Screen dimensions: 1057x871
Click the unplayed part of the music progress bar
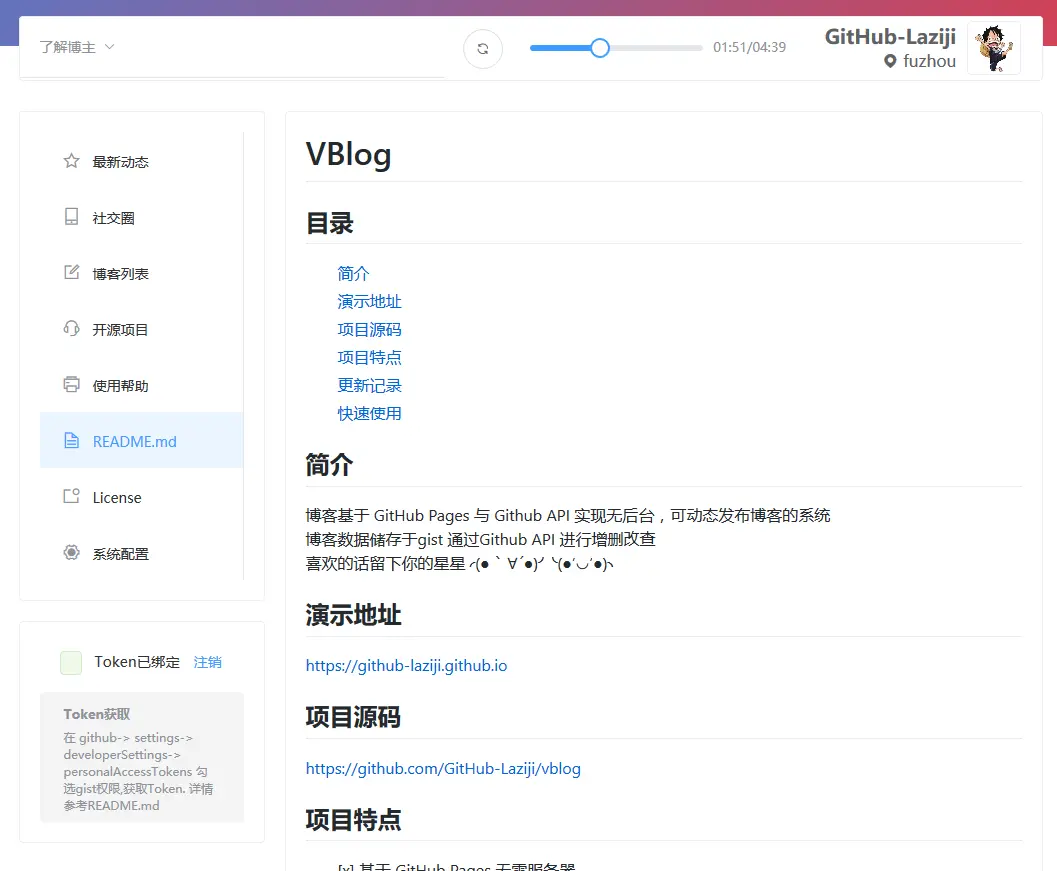[x=656, y=48]
